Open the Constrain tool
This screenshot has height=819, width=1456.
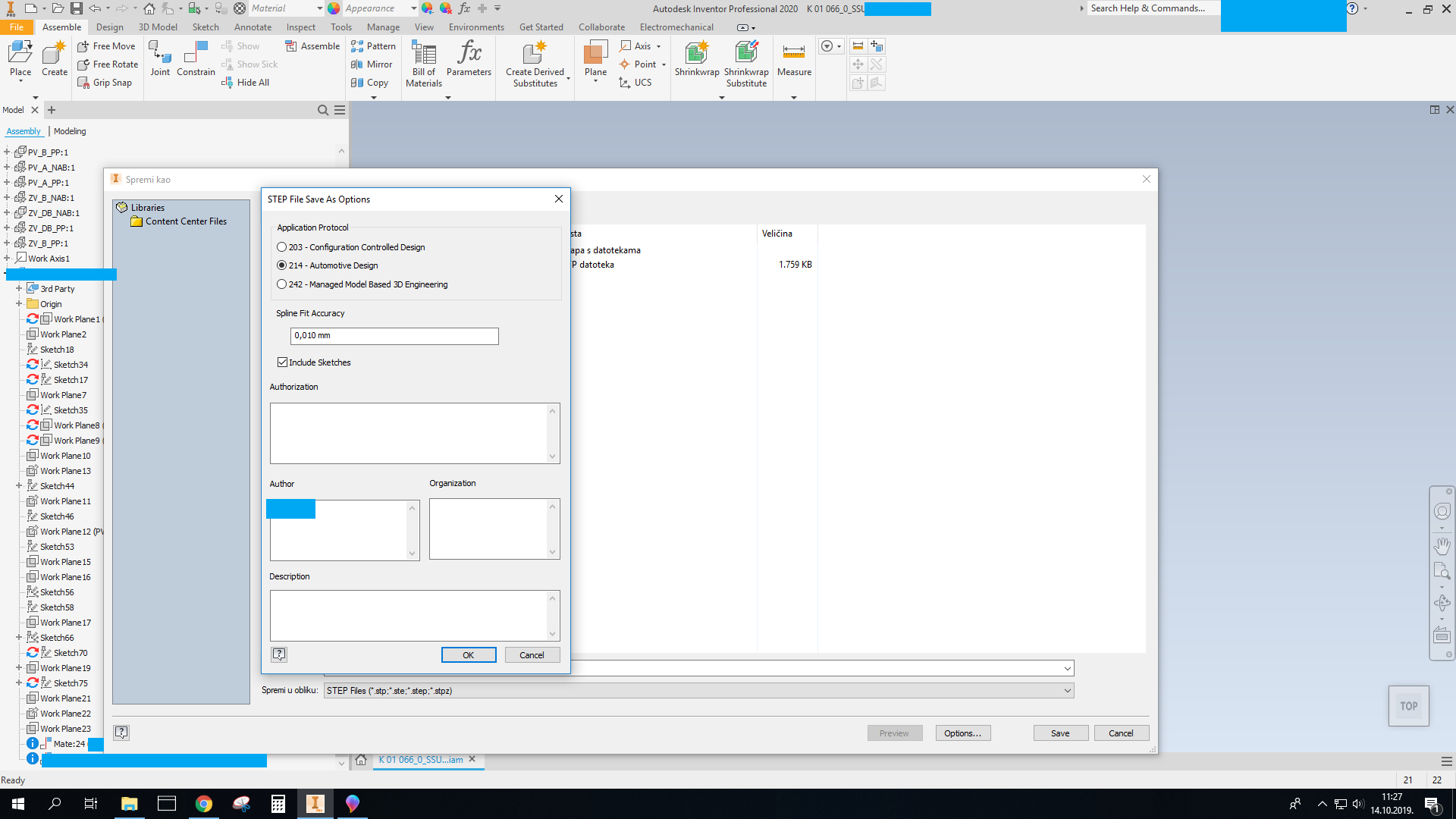point(196,61)
